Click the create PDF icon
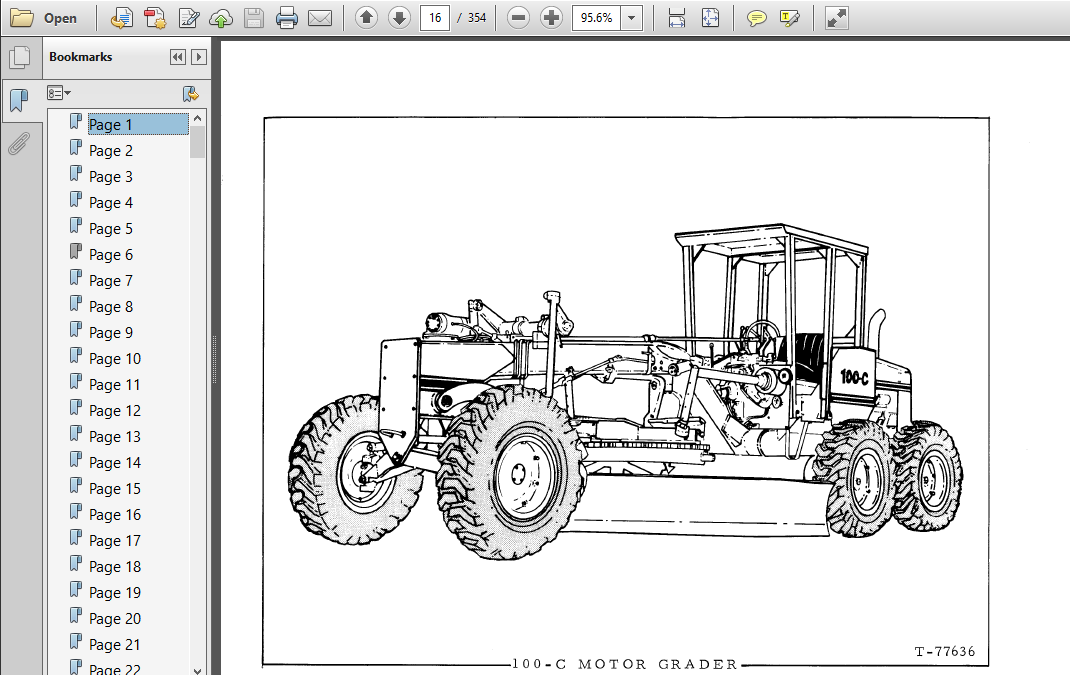The width and height of the screenshot is (1070, 675). click(155, 18)
